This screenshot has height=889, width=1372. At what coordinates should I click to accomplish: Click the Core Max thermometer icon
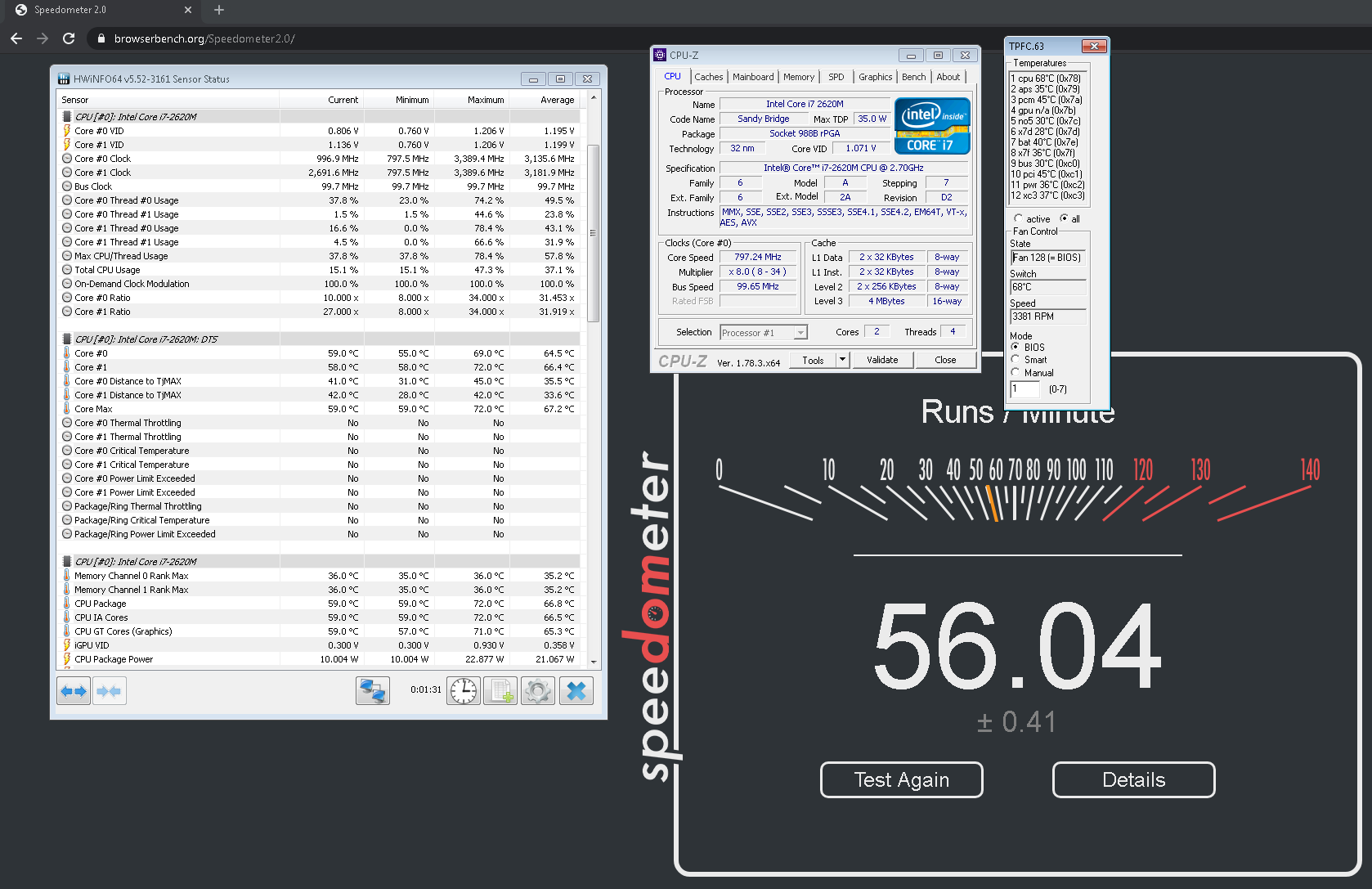pyautogui.click(x=67, y=408)
